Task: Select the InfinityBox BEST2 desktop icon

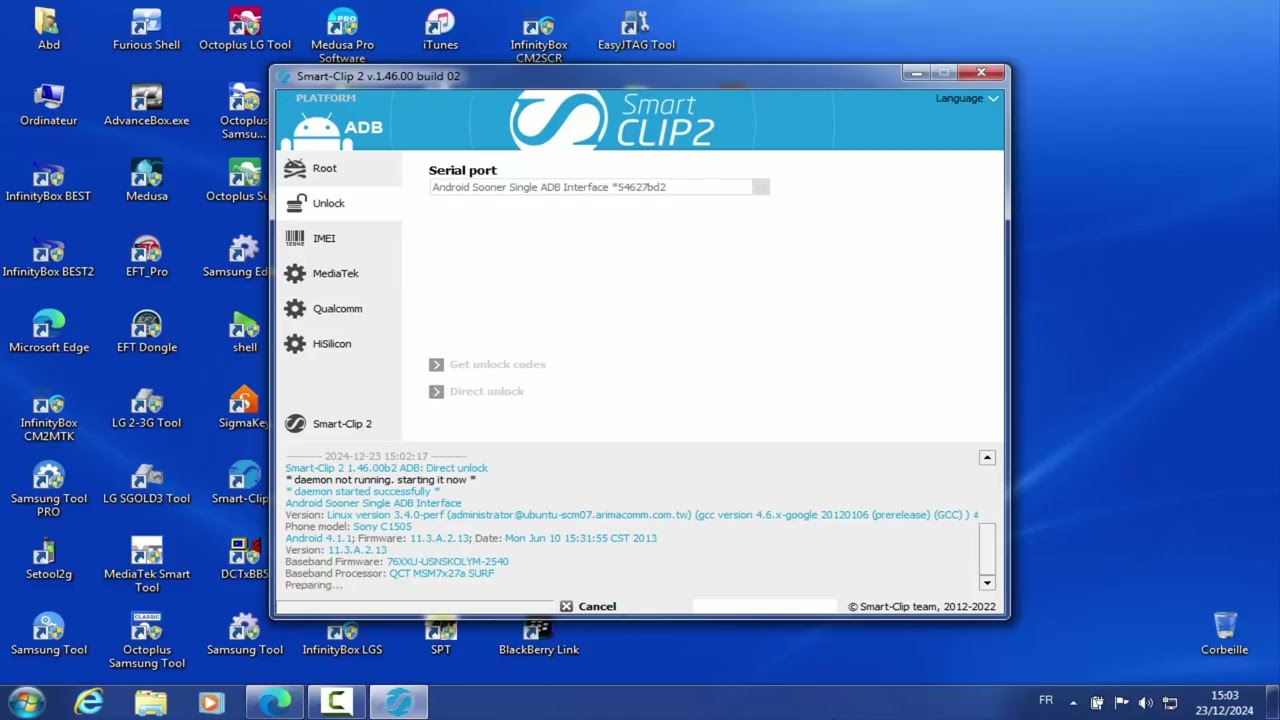Action: point(48,256)
